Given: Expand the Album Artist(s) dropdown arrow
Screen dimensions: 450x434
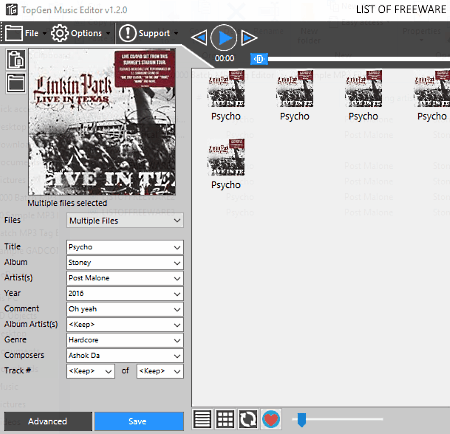Looking at the screenshot, I should tap(177, 325).
